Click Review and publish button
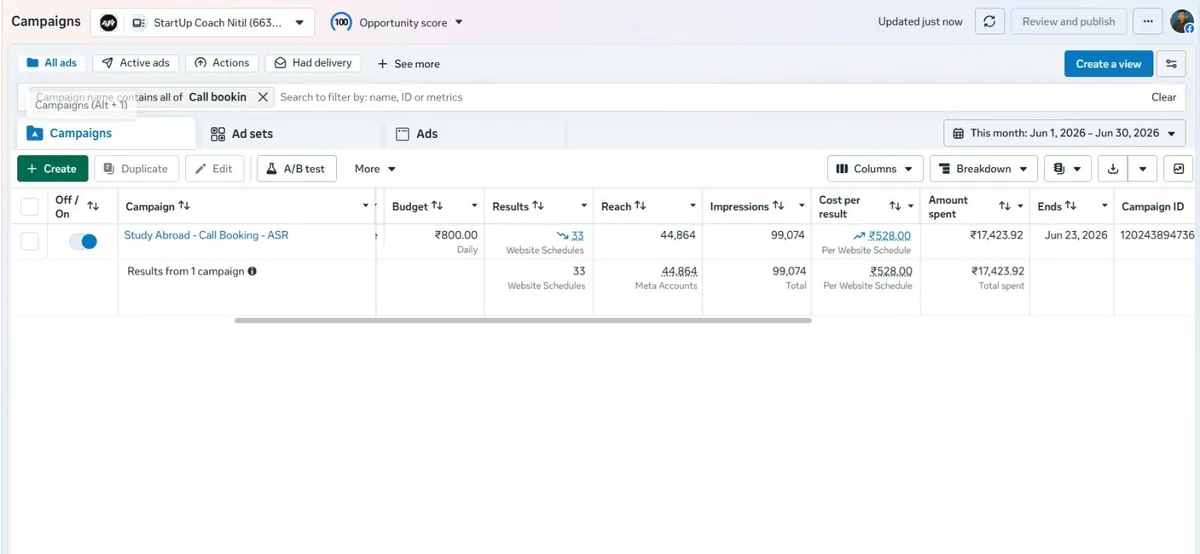Viewport: 1200px width, 554px height. tap(1069, 22)
